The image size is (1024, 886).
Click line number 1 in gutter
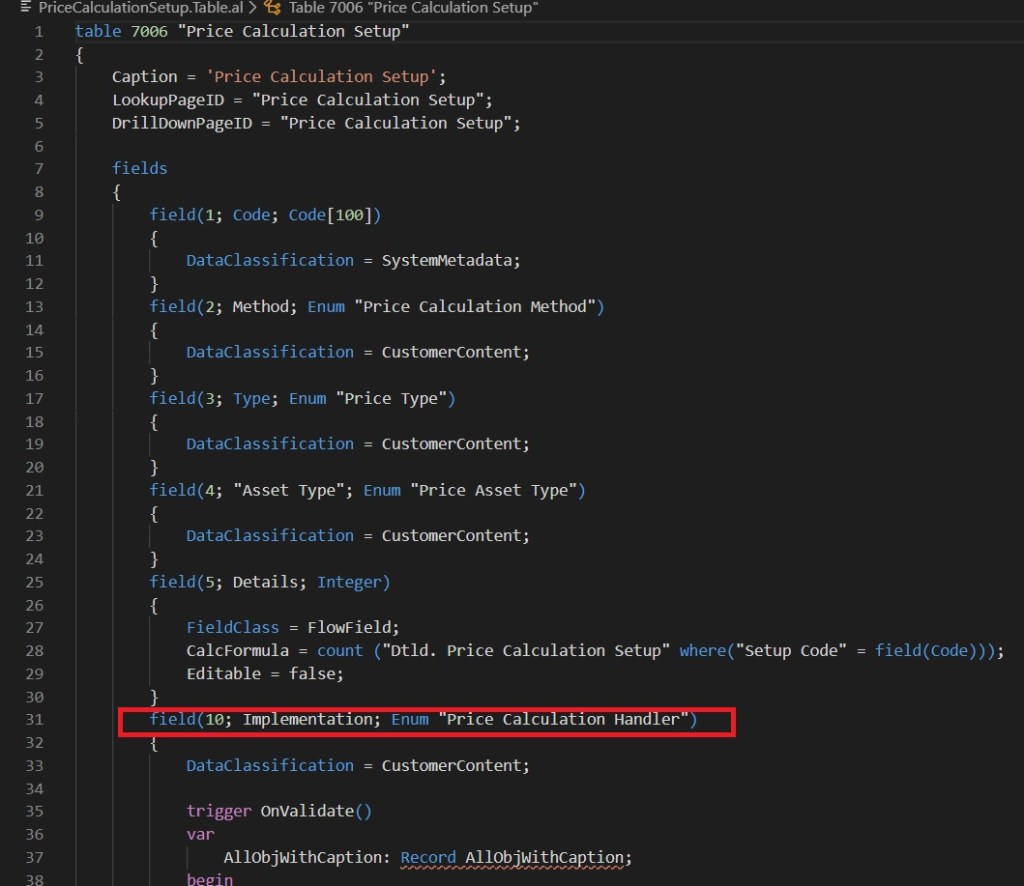39,32
